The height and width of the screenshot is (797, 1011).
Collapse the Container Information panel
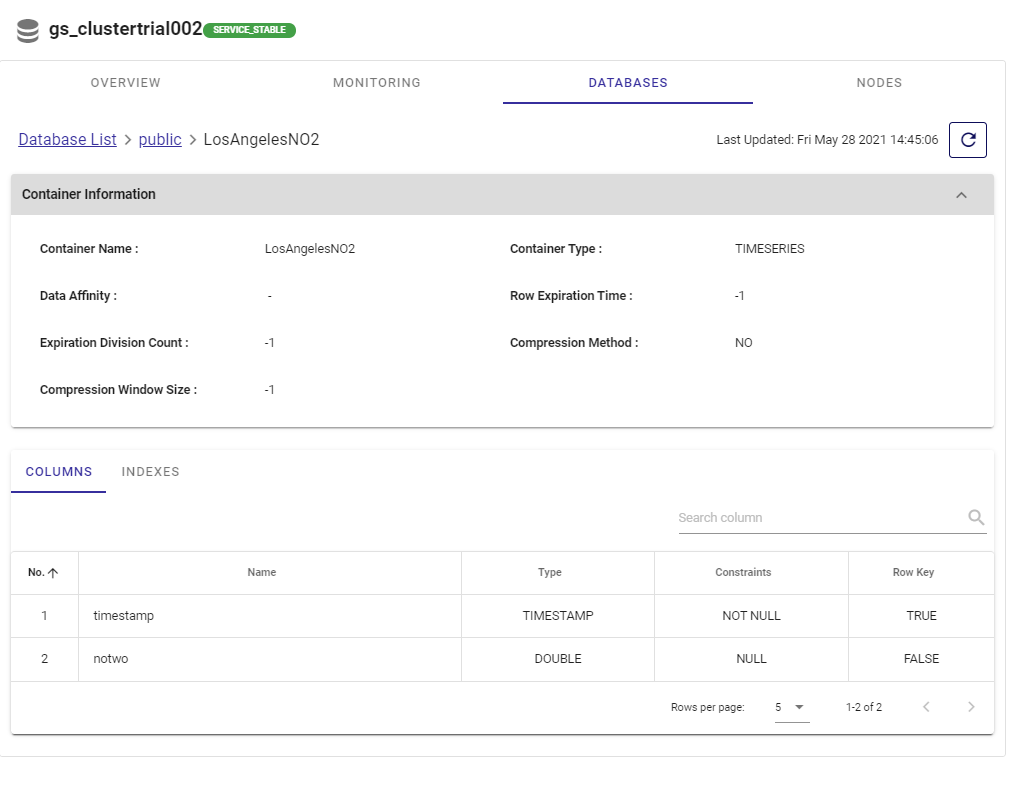click(x=961, y=195)
